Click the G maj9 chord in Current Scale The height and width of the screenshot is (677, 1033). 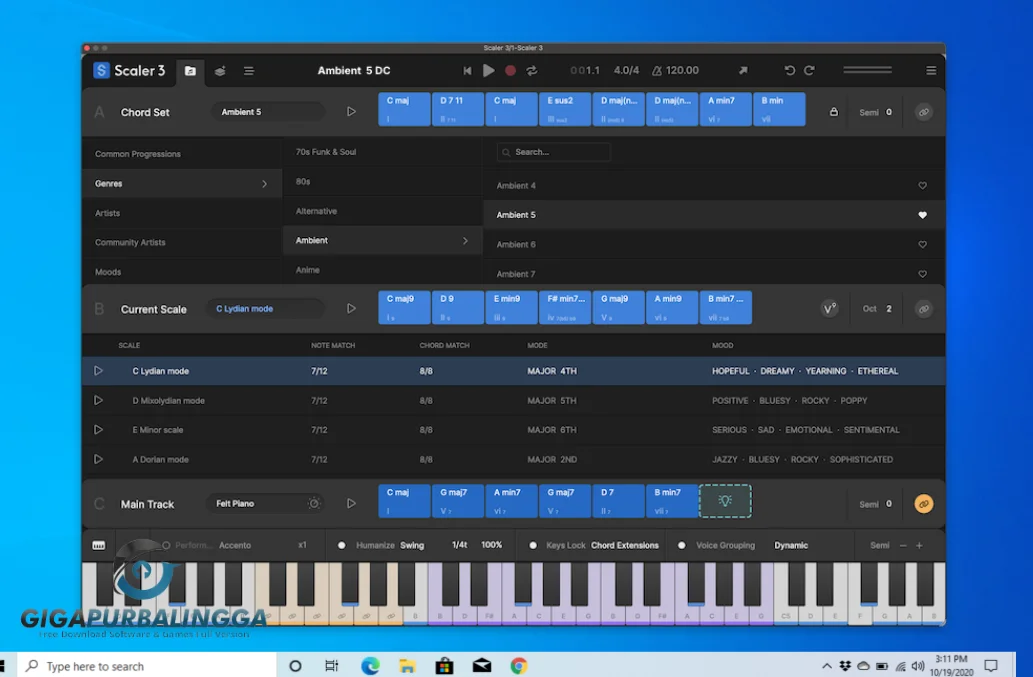619,307
